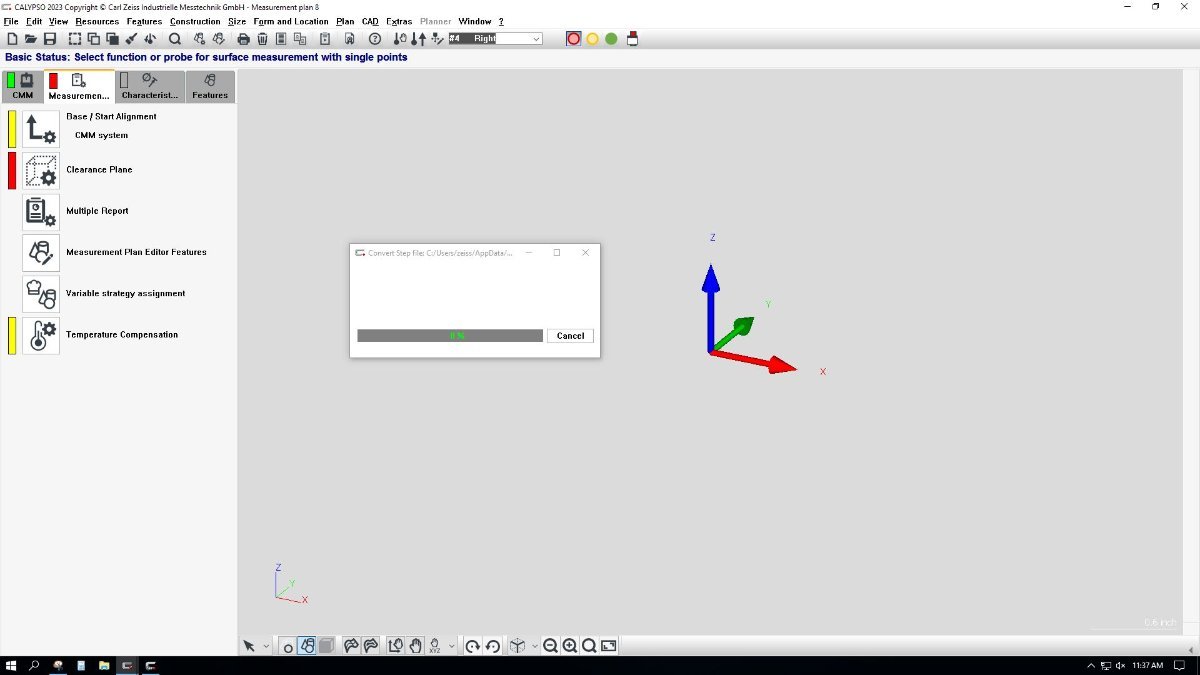
Task: Click the red stop light circle
Action: [x=573, y=39]
